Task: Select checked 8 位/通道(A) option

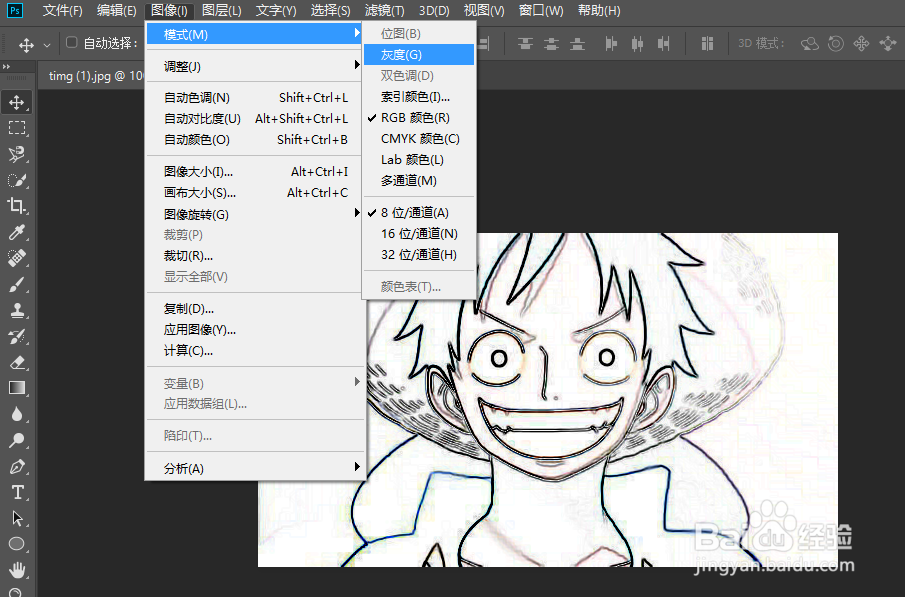Action: (x=419, y=213)
